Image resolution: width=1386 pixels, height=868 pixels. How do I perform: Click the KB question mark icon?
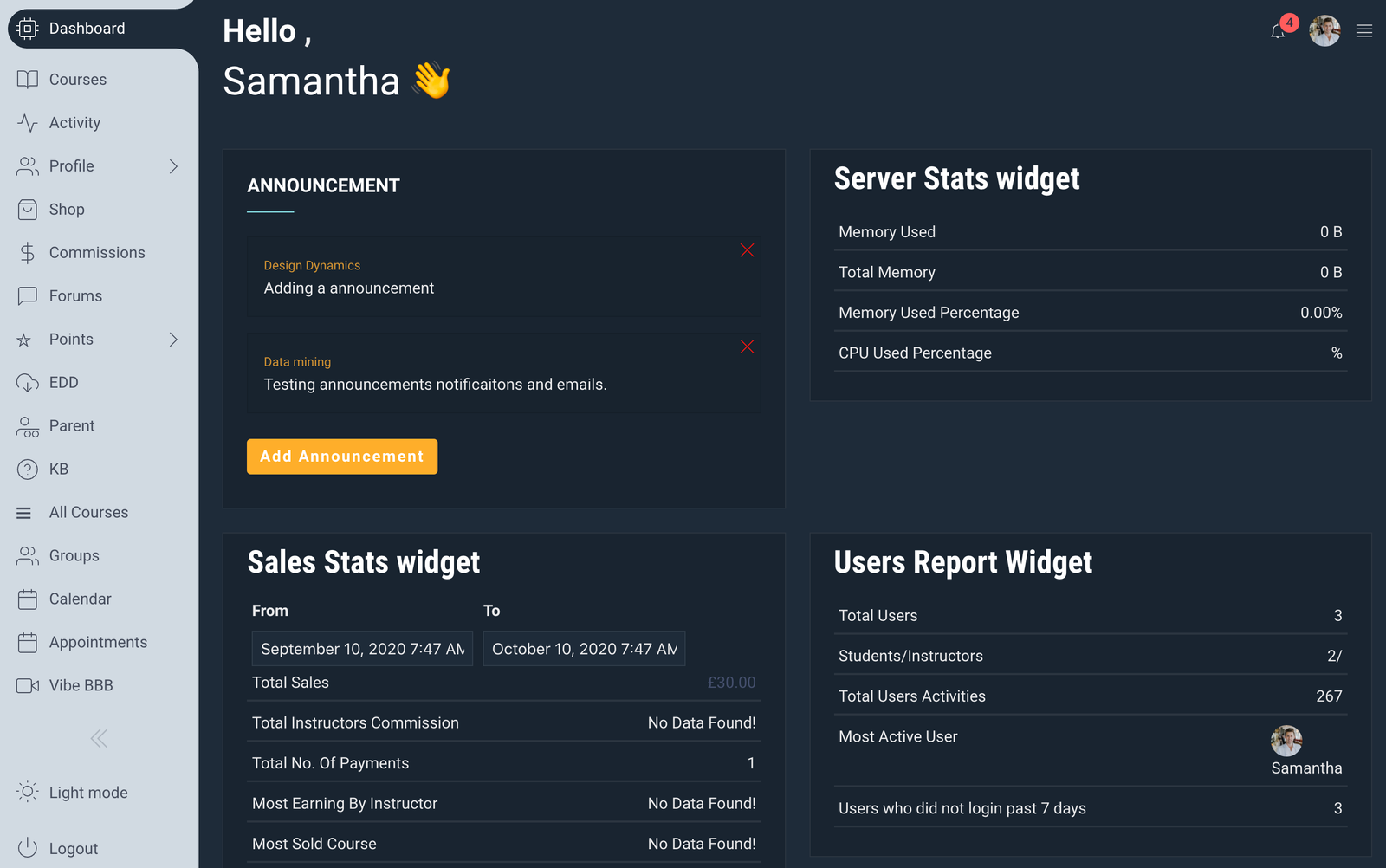[28, 470]
